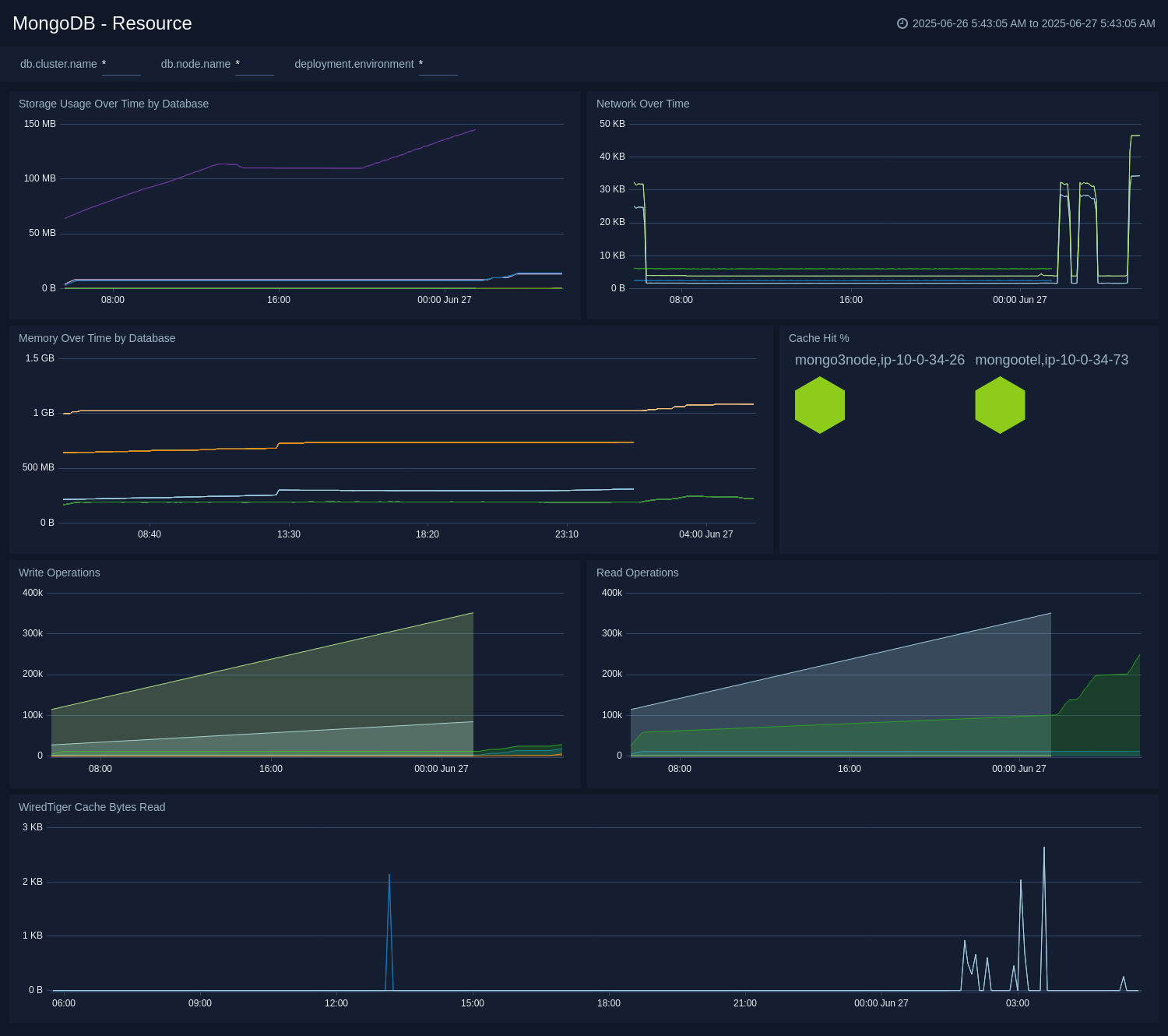Click the mongo3node,ip-10-0-34-26 label
This screenshot has width=1168, height=1036.
880,360
